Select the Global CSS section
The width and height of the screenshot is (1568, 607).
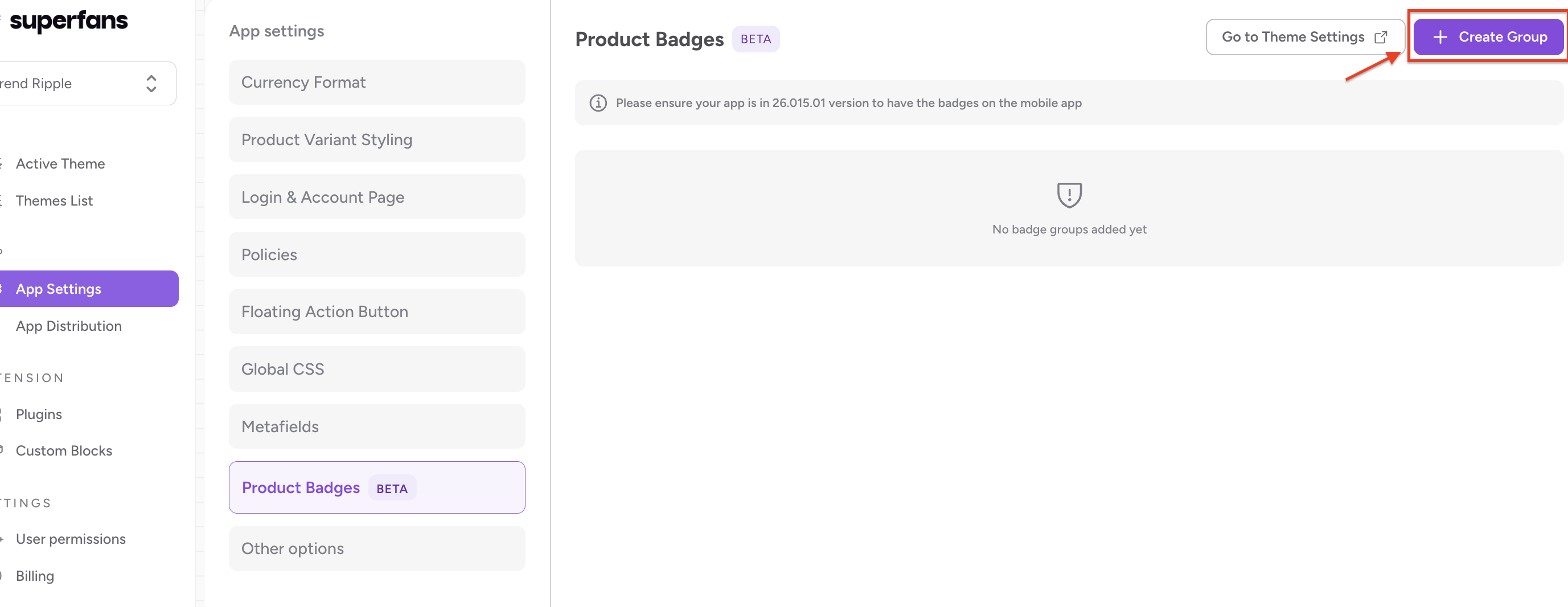coord(376,369)
